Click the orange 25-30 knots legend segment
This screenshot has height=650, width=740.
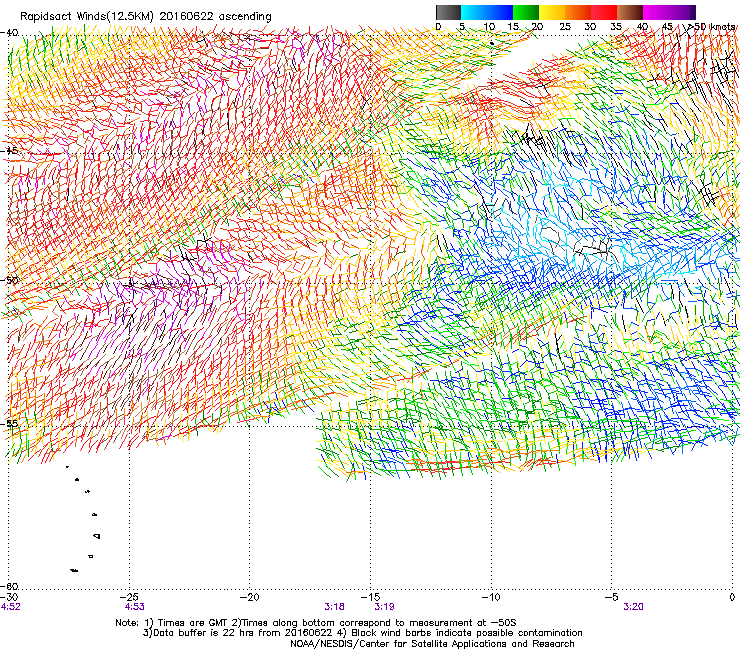[x=578, y=12]
